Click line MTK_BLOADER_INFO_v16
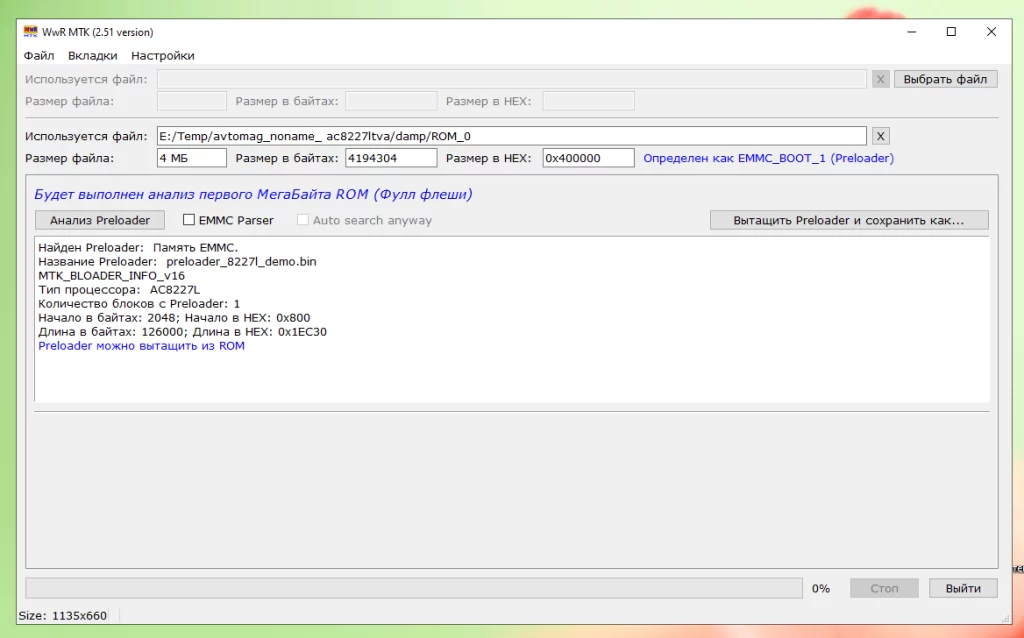Image resolution: width=1024 pixels, height=638 pixels. pos(112,276)
